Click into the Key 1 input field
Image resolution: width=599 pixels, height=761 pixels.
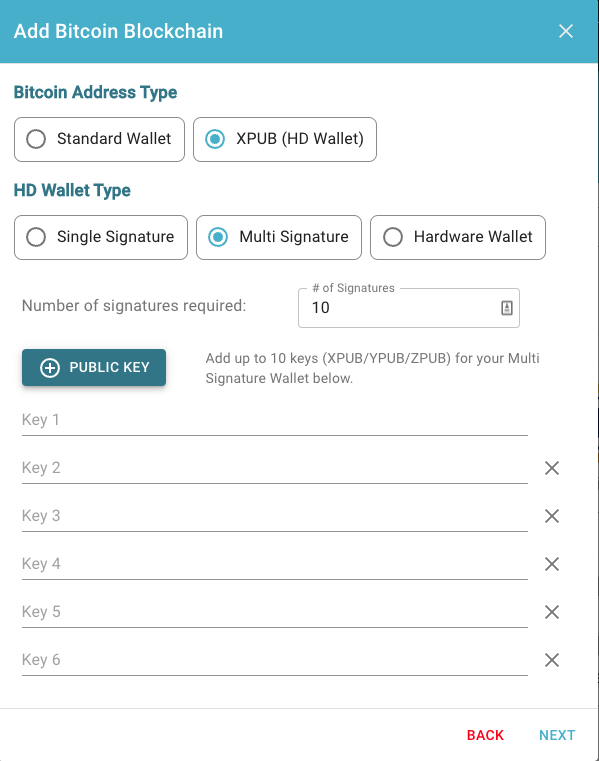coord(275,420)
